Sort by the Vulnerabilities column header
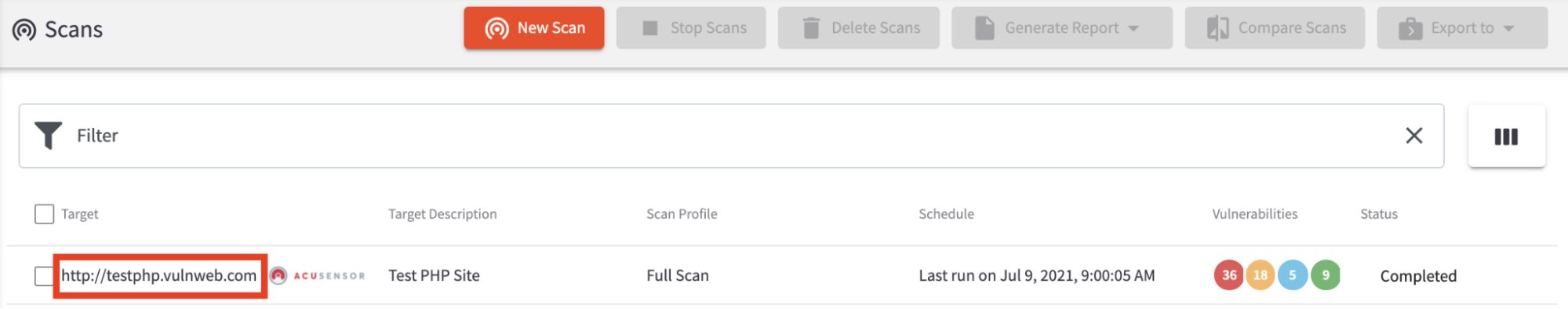Image resolution: width=1568 pixels, height=309 pixels. click(x=1254, y=214)
